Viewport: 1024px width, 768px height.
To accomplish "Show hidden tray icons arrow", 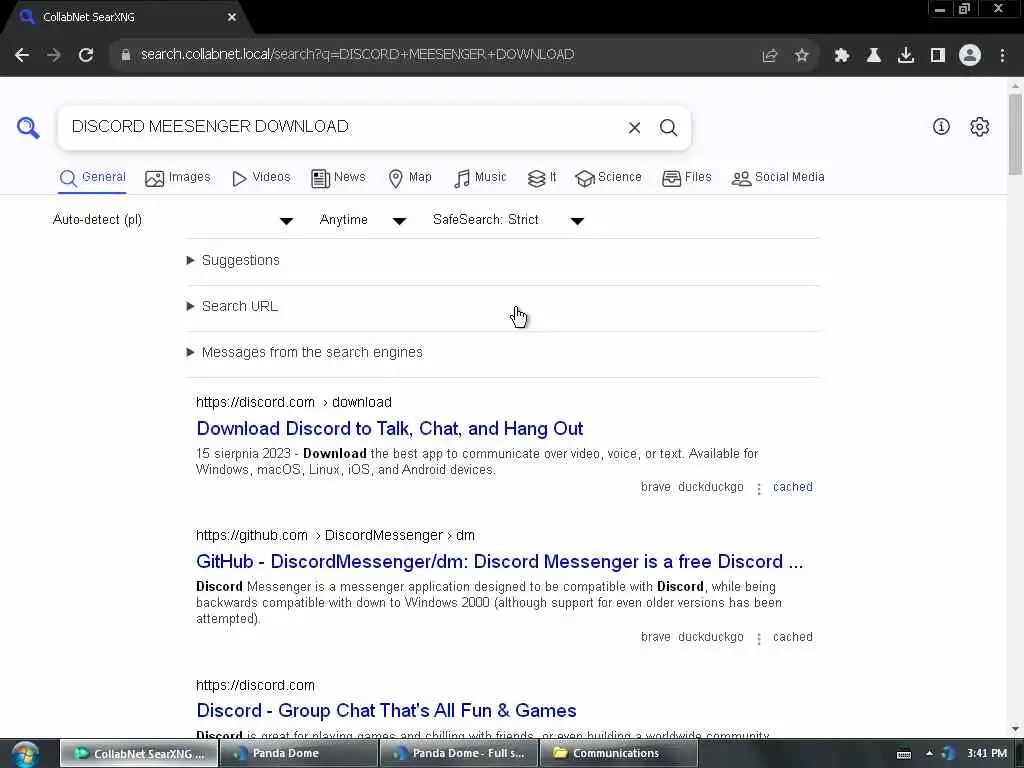I will point(929,754).
